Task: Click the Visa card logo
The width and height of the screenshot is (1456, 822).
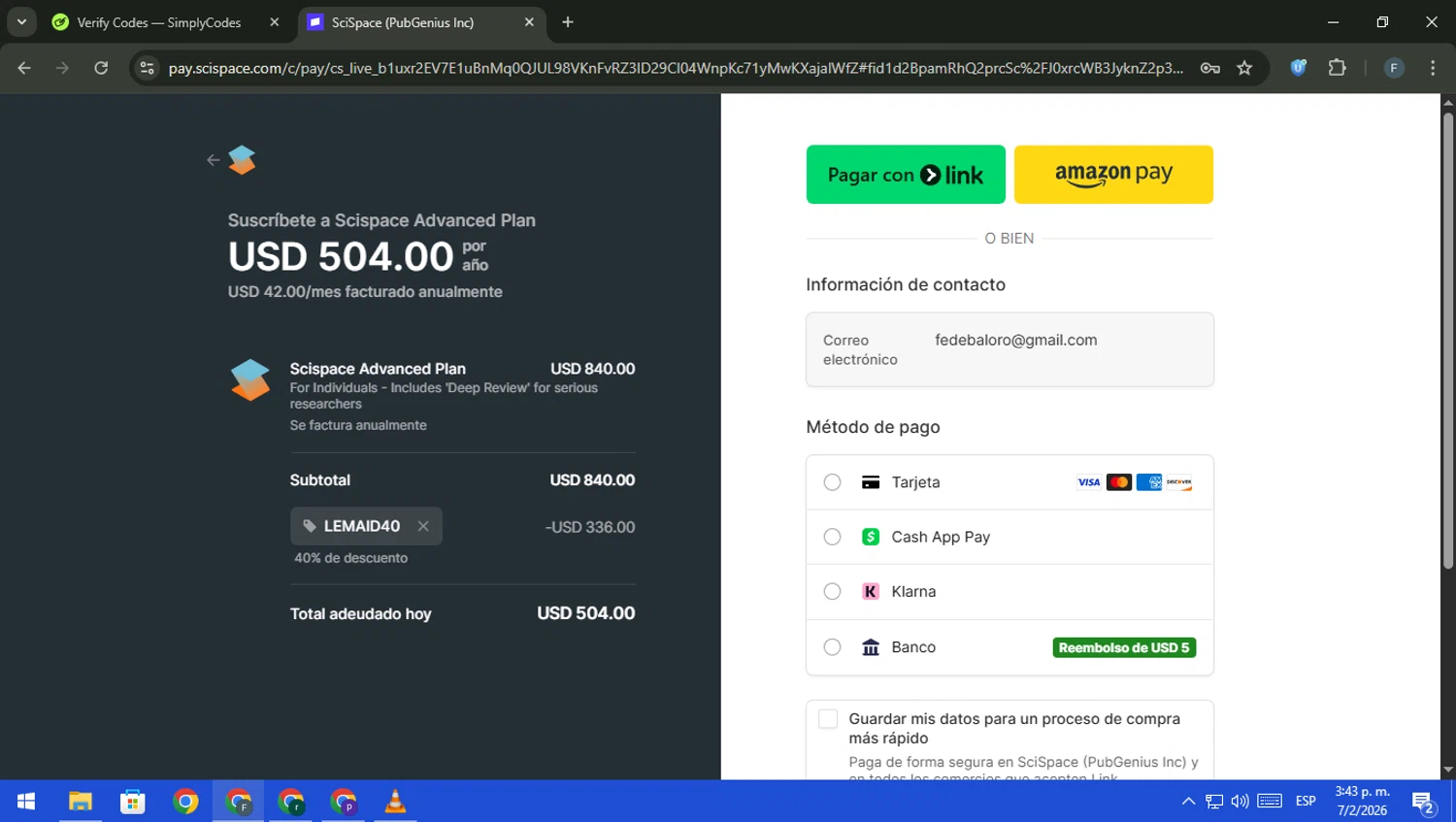Action: pyautogui.click(x=1089, y=482)
